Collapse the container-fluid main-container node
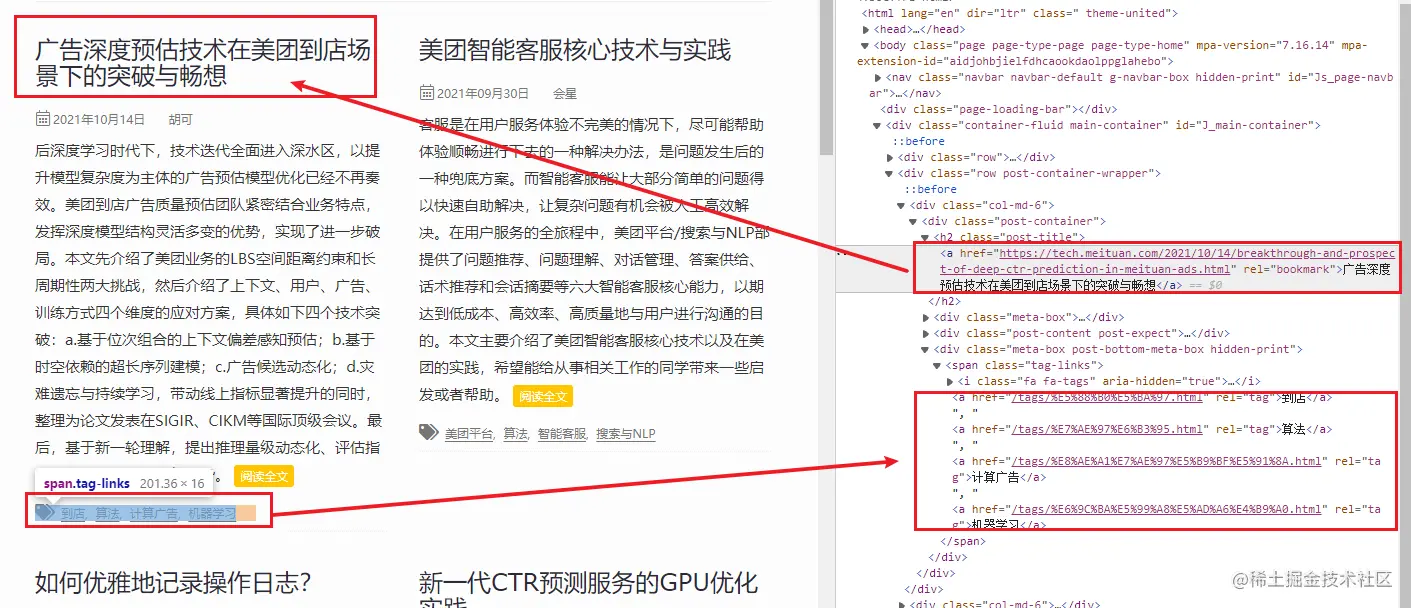 (877, 125)
